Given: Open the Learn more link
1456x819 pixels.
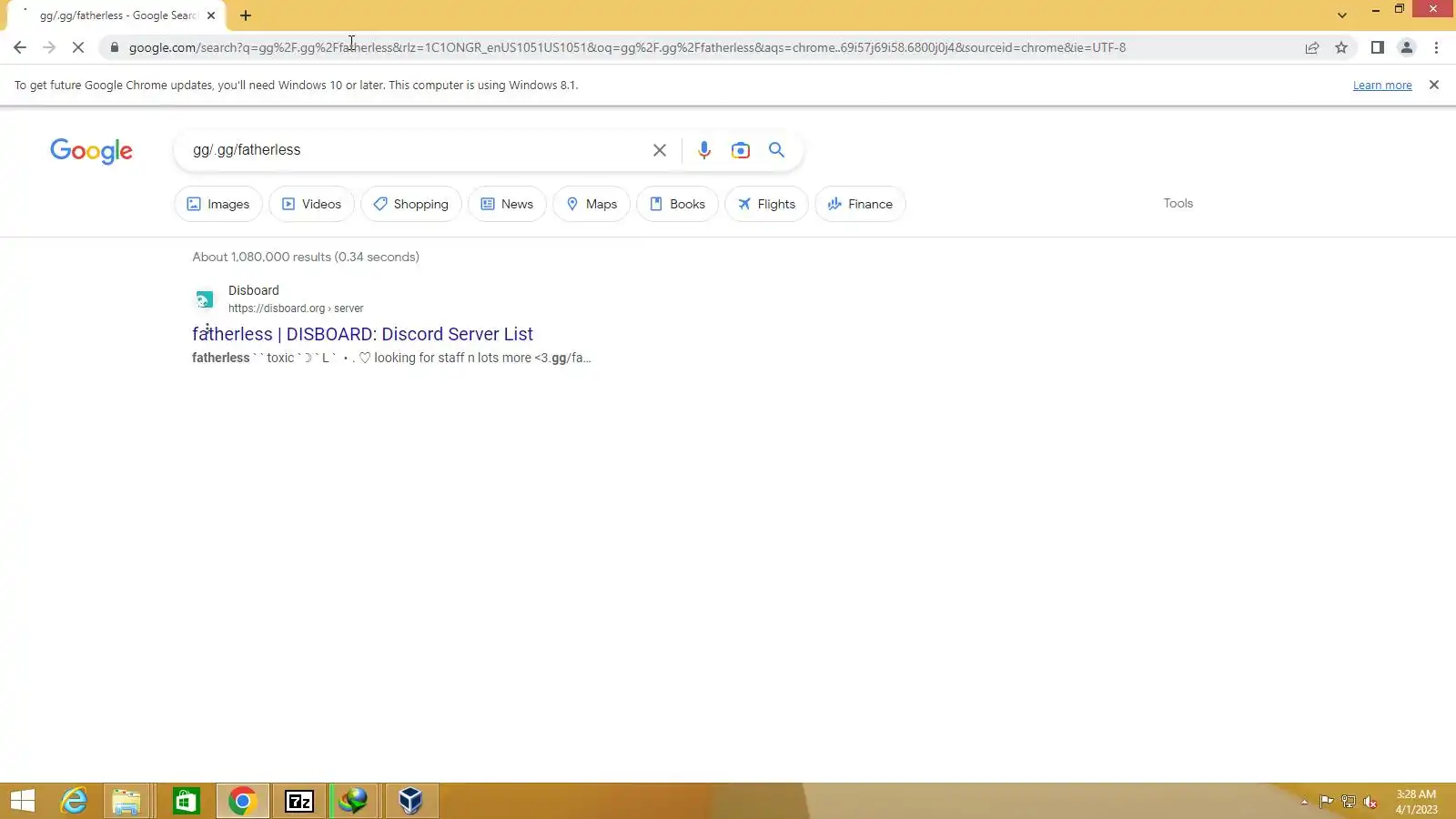Looking at the screenshot, I should click(x=1382, y=86).
